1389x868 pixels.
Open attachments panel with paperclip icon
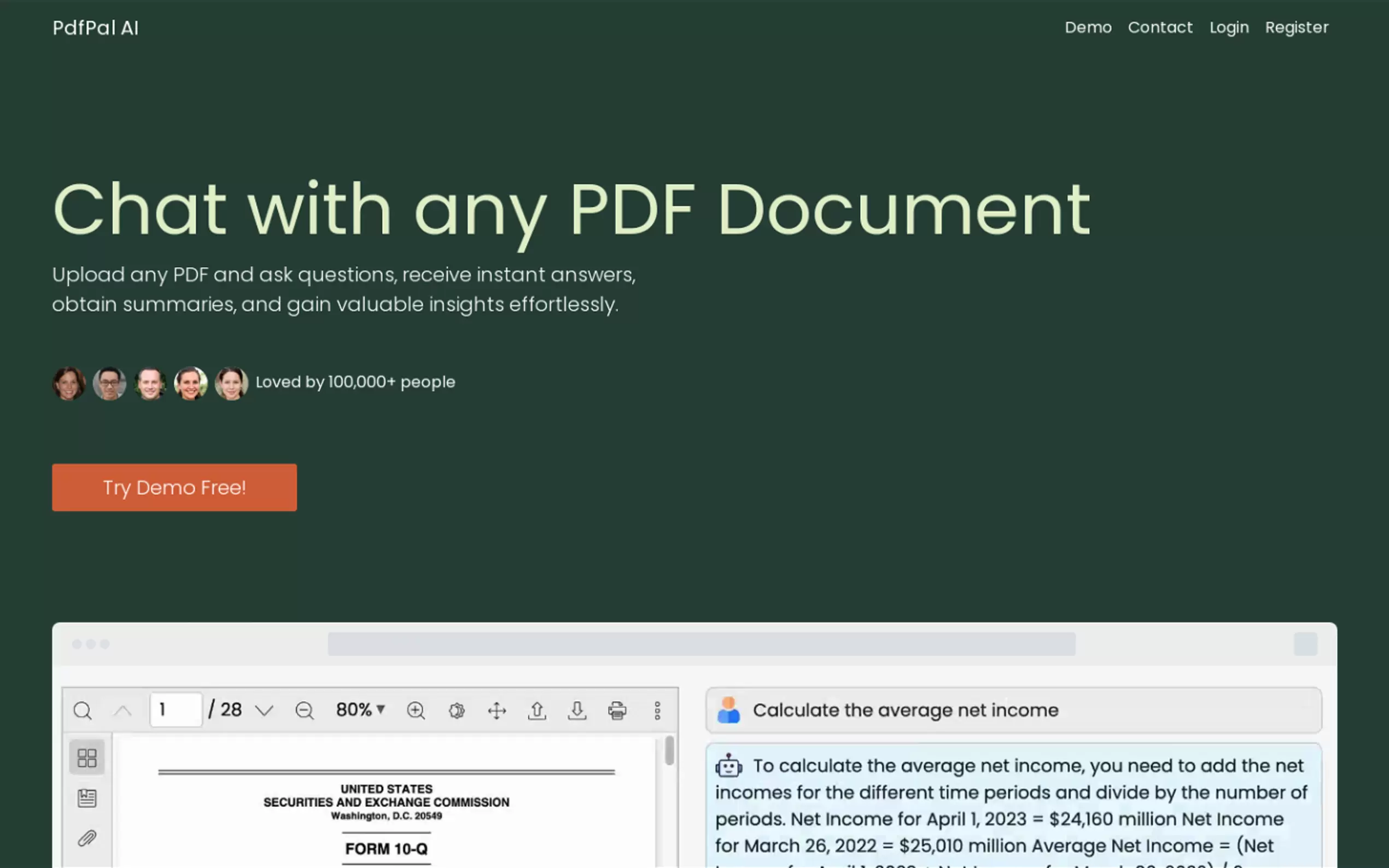87,838
